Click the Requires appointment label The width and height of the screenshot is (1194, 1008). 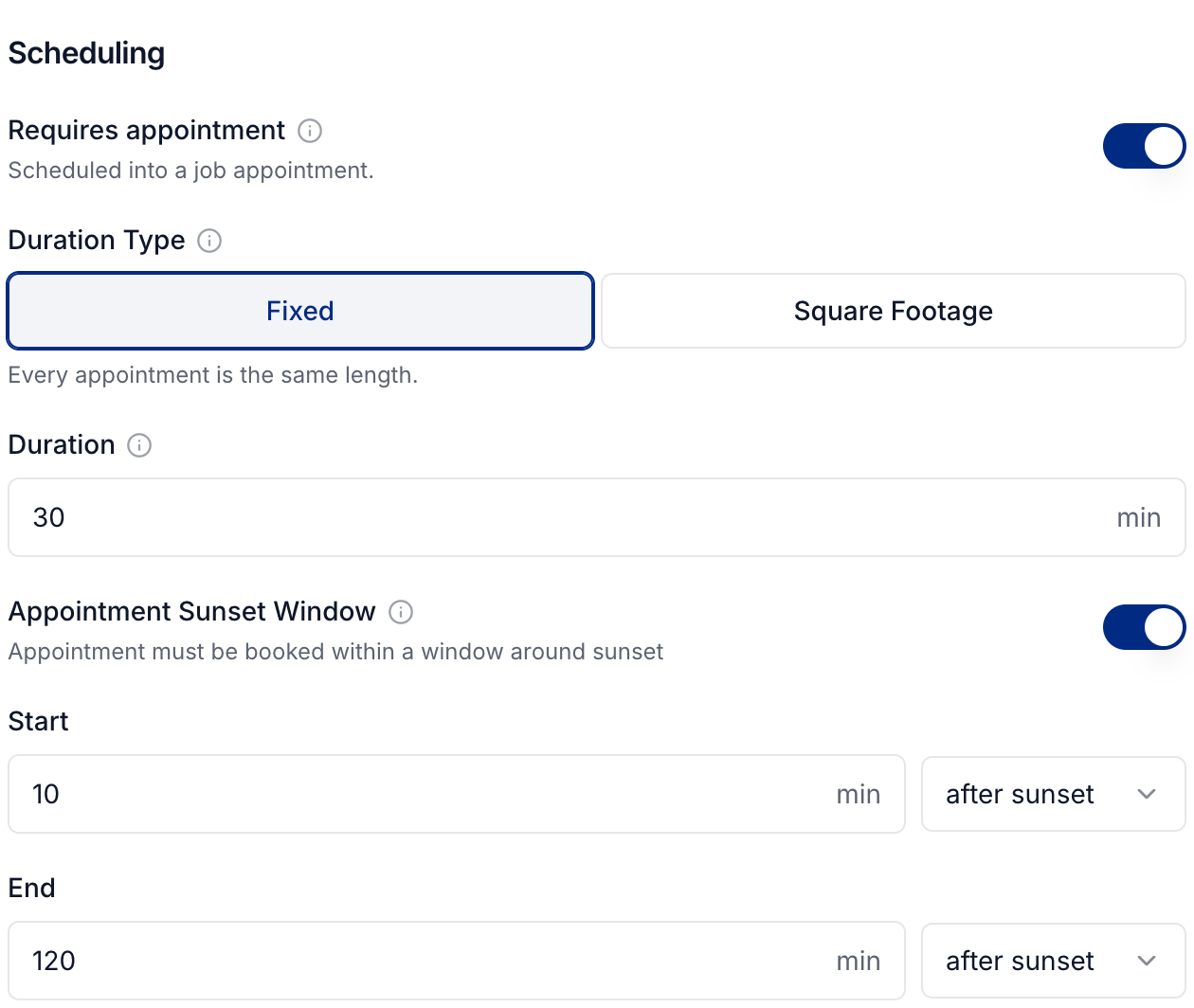point(147,131)
